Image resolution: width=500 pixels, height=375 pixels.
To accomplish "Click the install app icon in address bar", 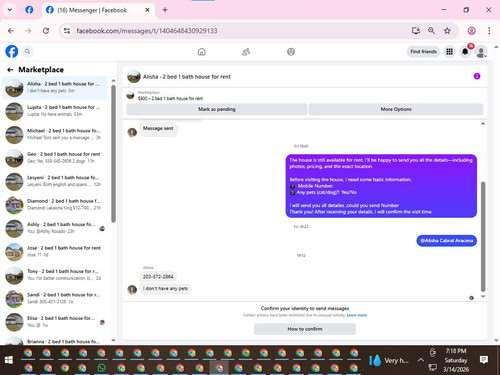I will (416, 31).
